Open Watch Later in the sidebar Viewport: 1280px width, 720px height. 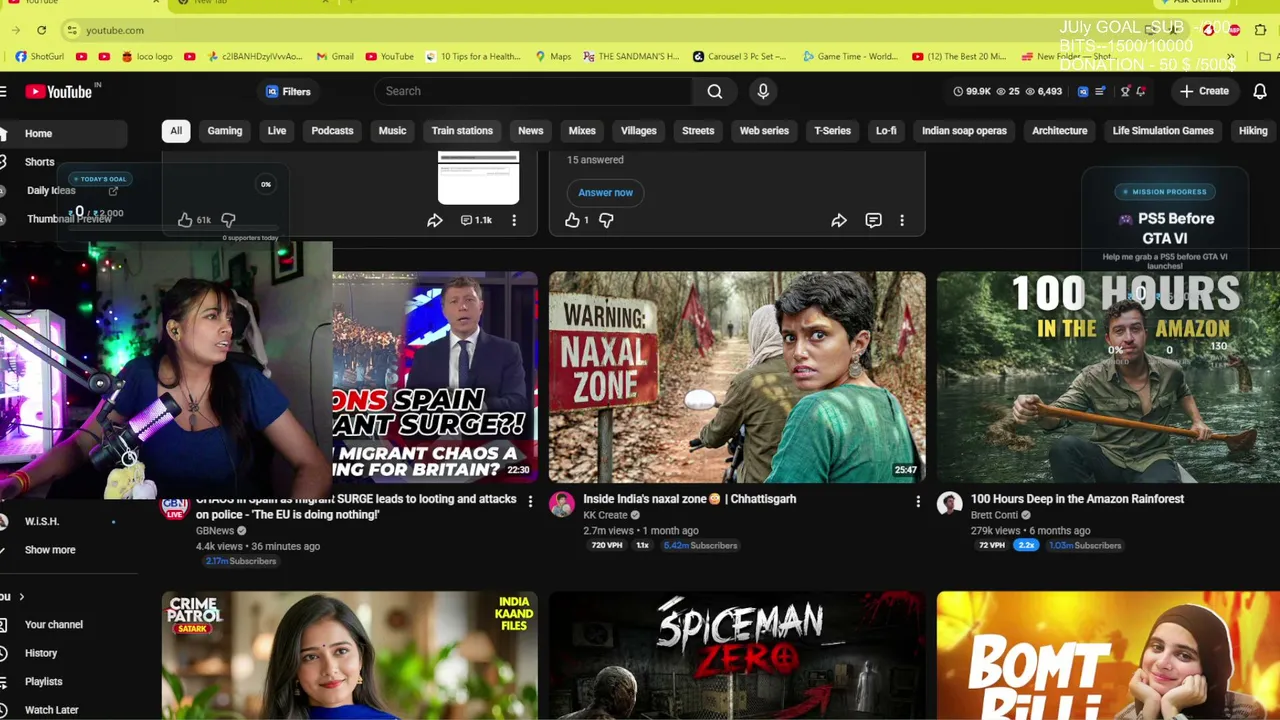click(64, 710)
